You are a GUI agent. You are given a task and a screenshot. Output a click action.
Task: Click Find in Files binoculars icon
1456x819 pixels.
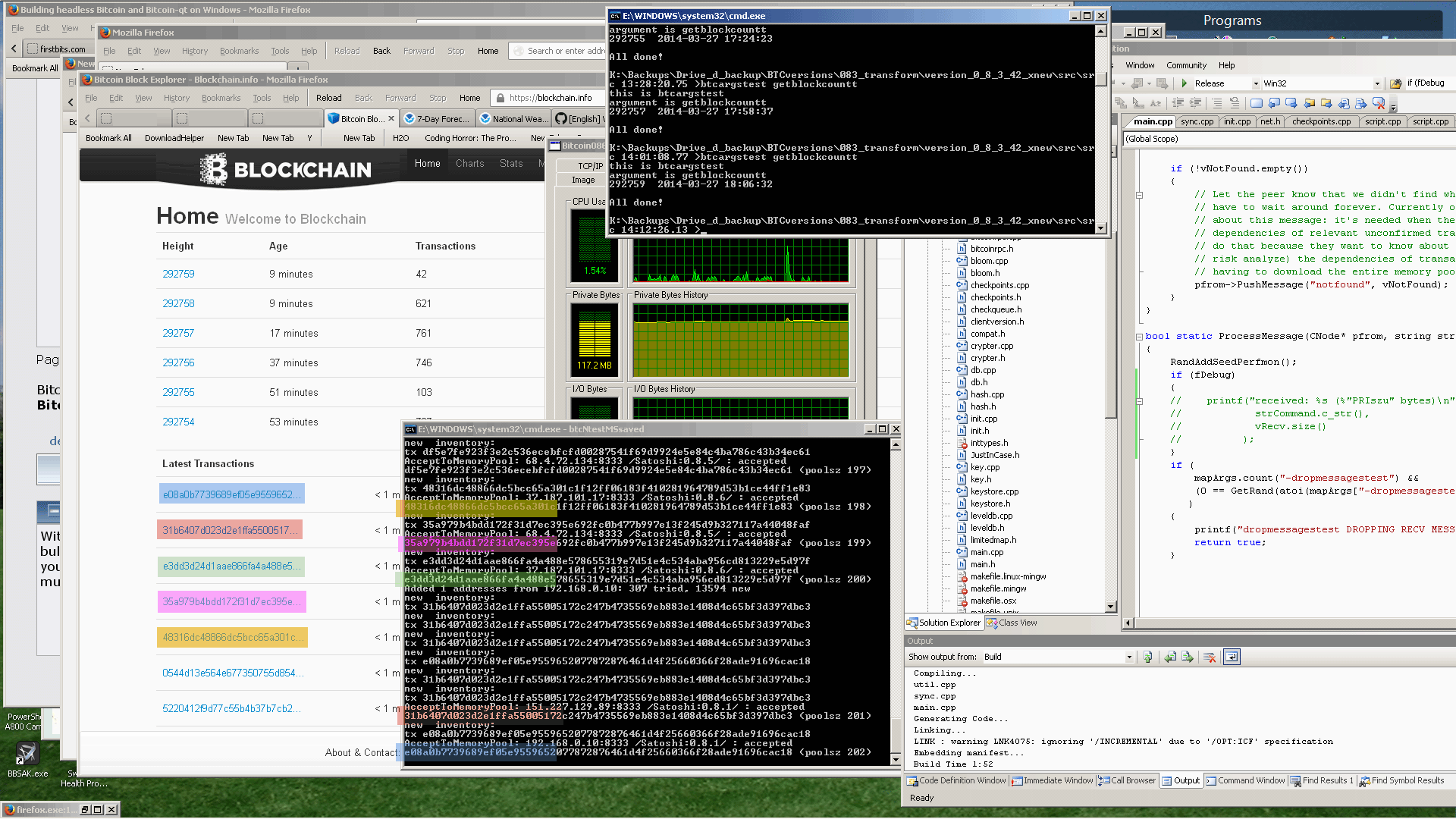[1396, 83]
